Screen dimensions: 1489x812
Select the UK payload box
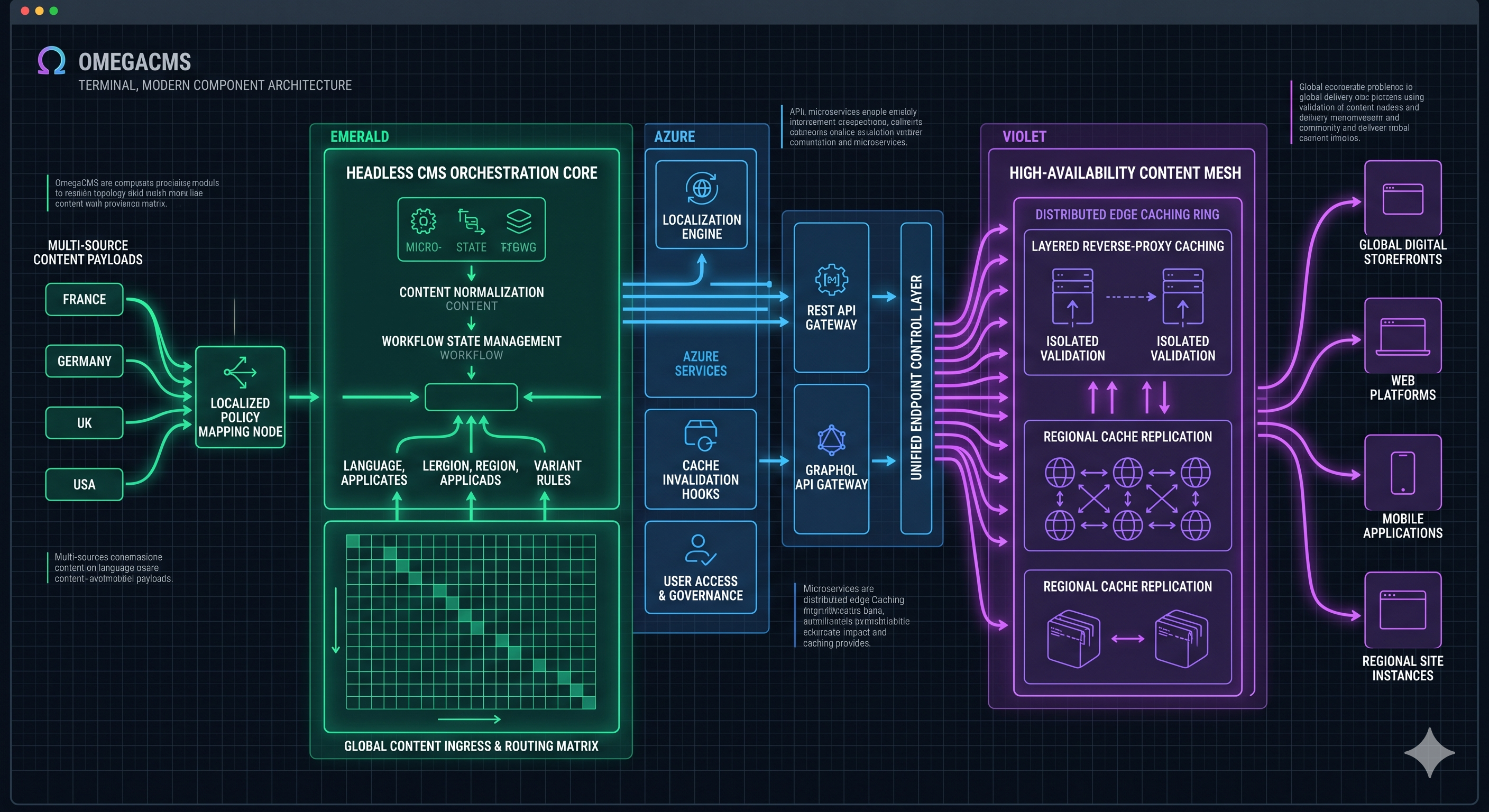coord(85,423)
